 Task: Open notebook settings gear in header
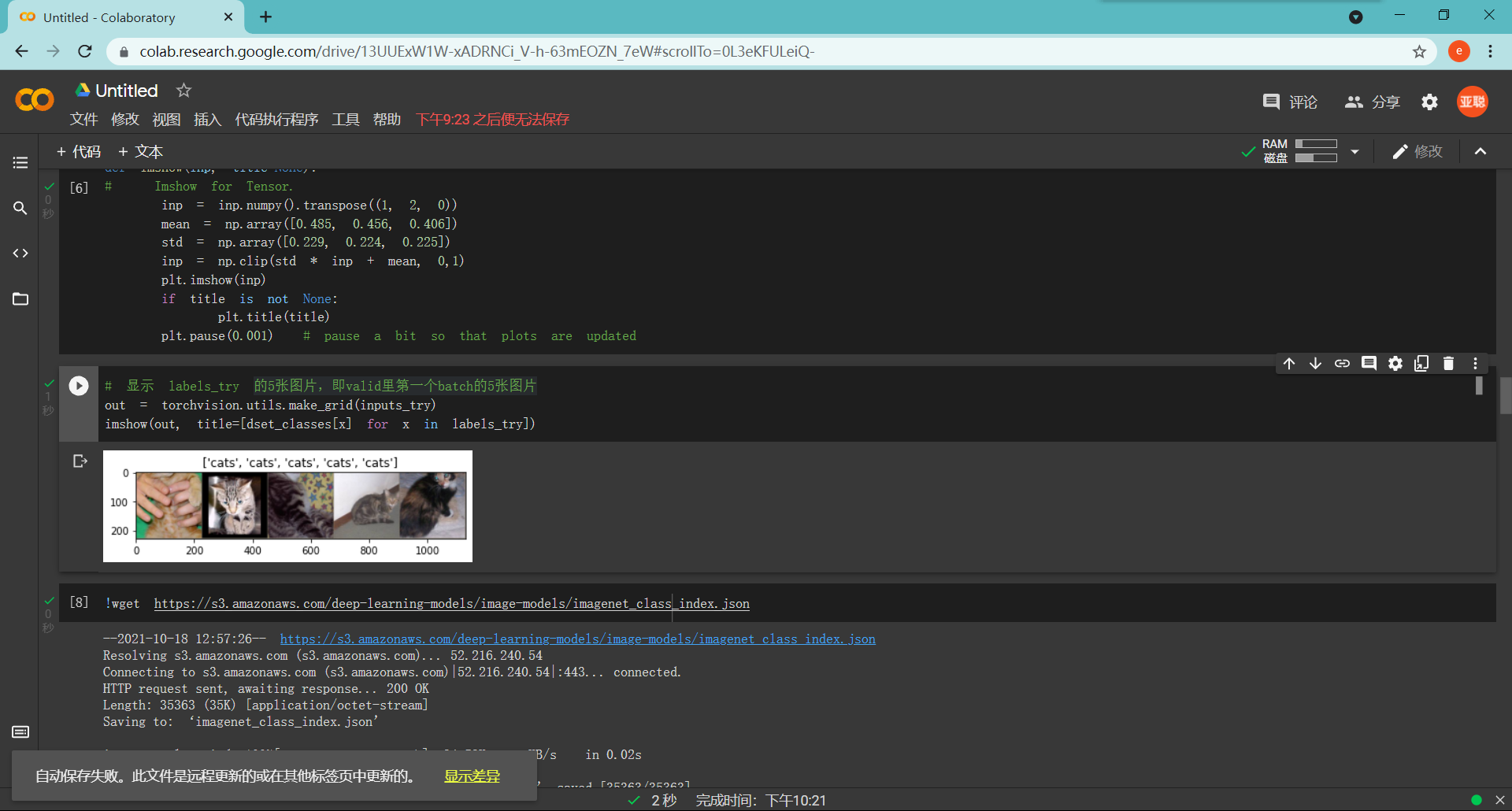pos(1429,102)
